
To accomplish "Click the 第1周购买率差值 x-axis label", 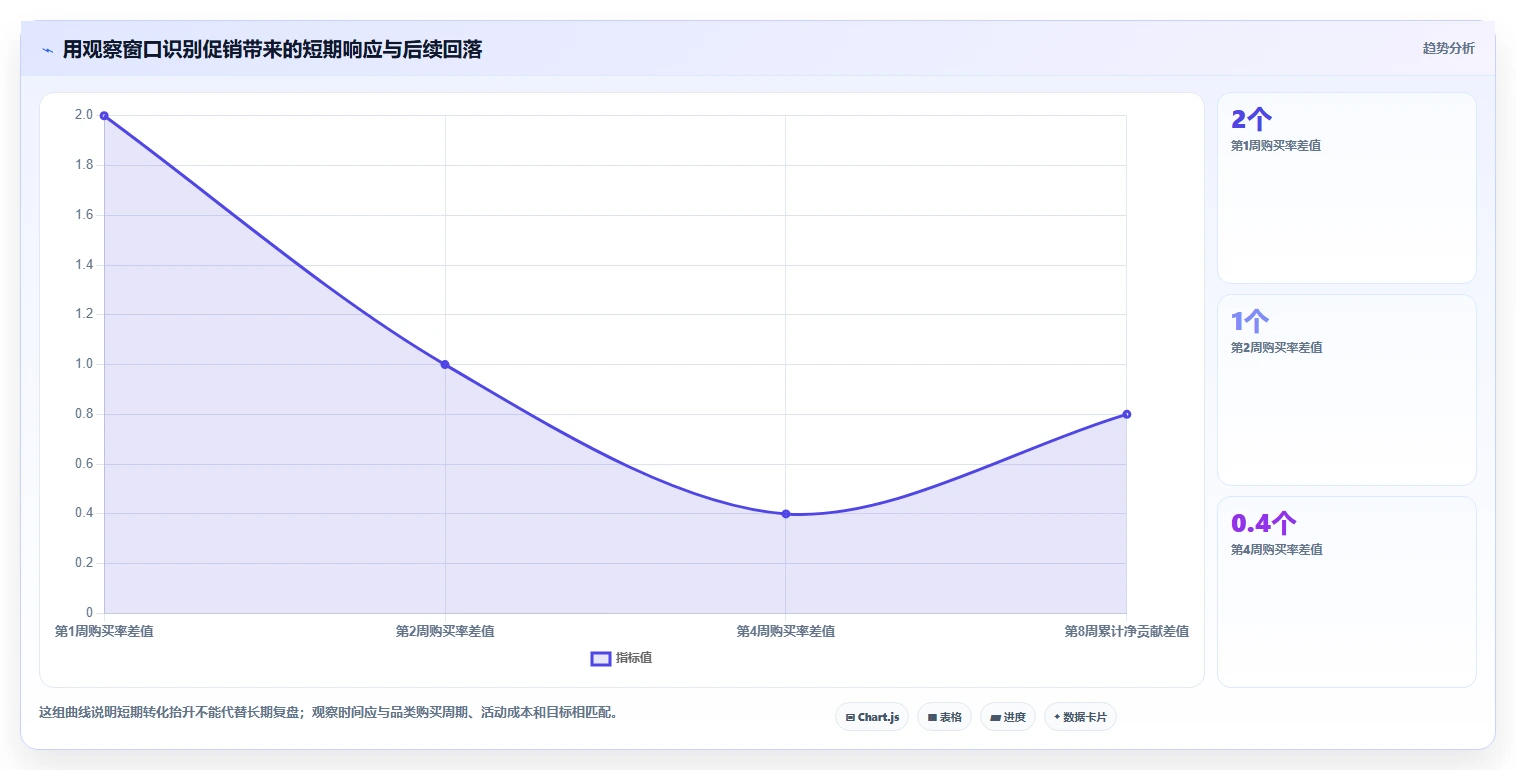I will tap(104, 631).
